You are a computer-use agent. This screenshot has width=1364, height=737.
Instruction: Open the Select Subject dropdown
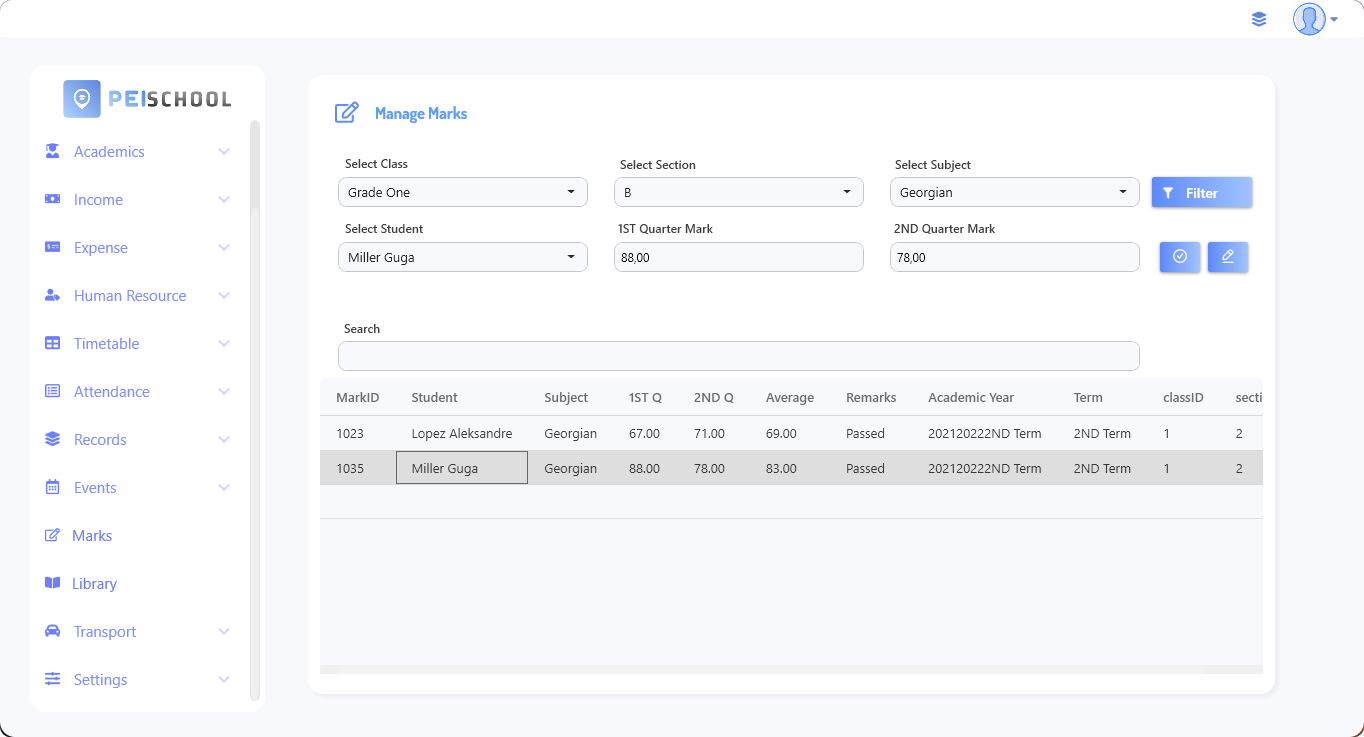click(1014, 192)
